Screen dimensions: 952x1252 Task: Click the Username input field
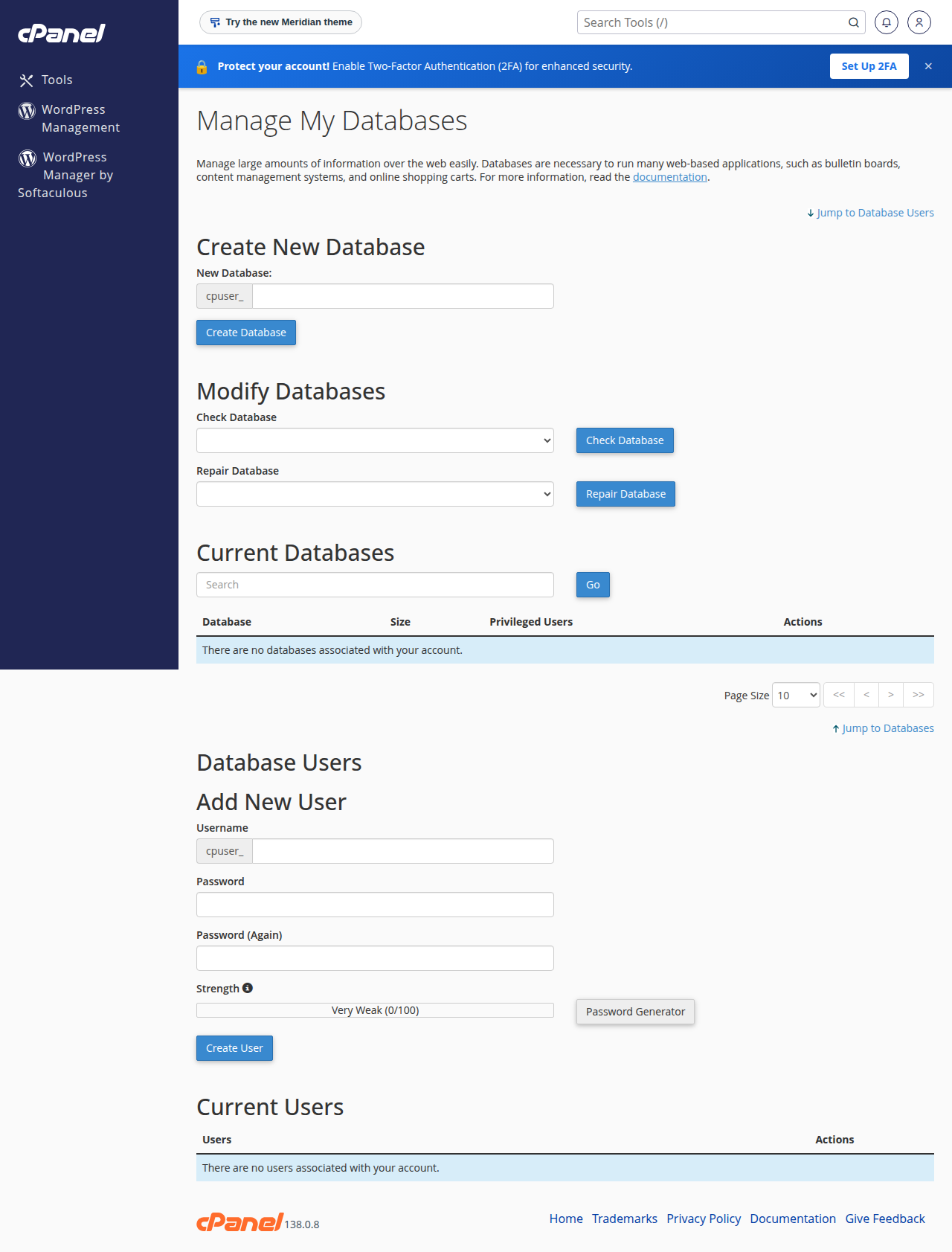click(403, 851)
